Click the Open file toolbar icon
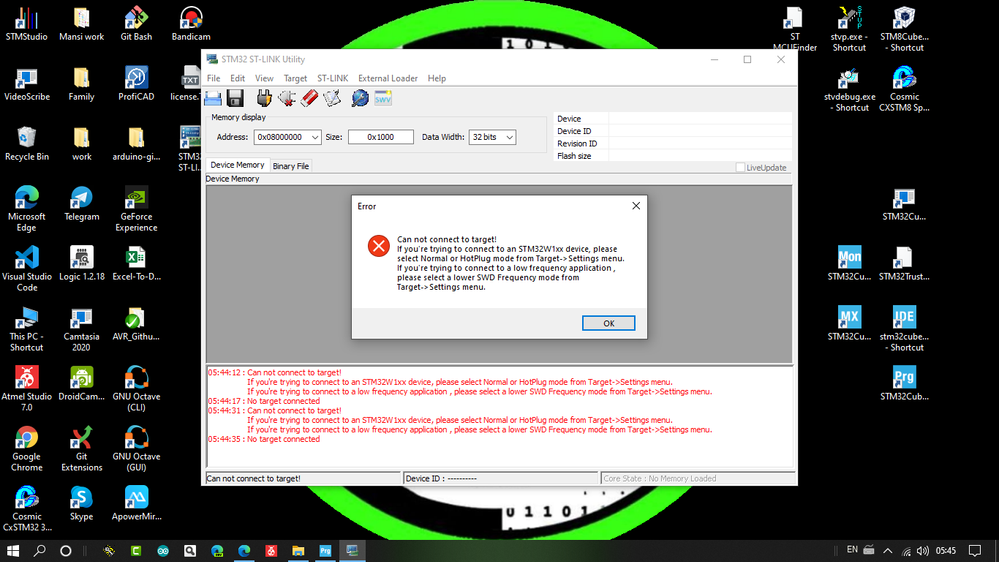Screen dimensions: 999x562 point(213,98)
